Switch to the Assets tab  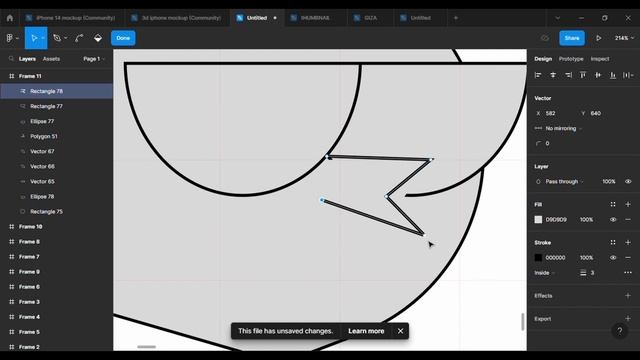[51, 59]
